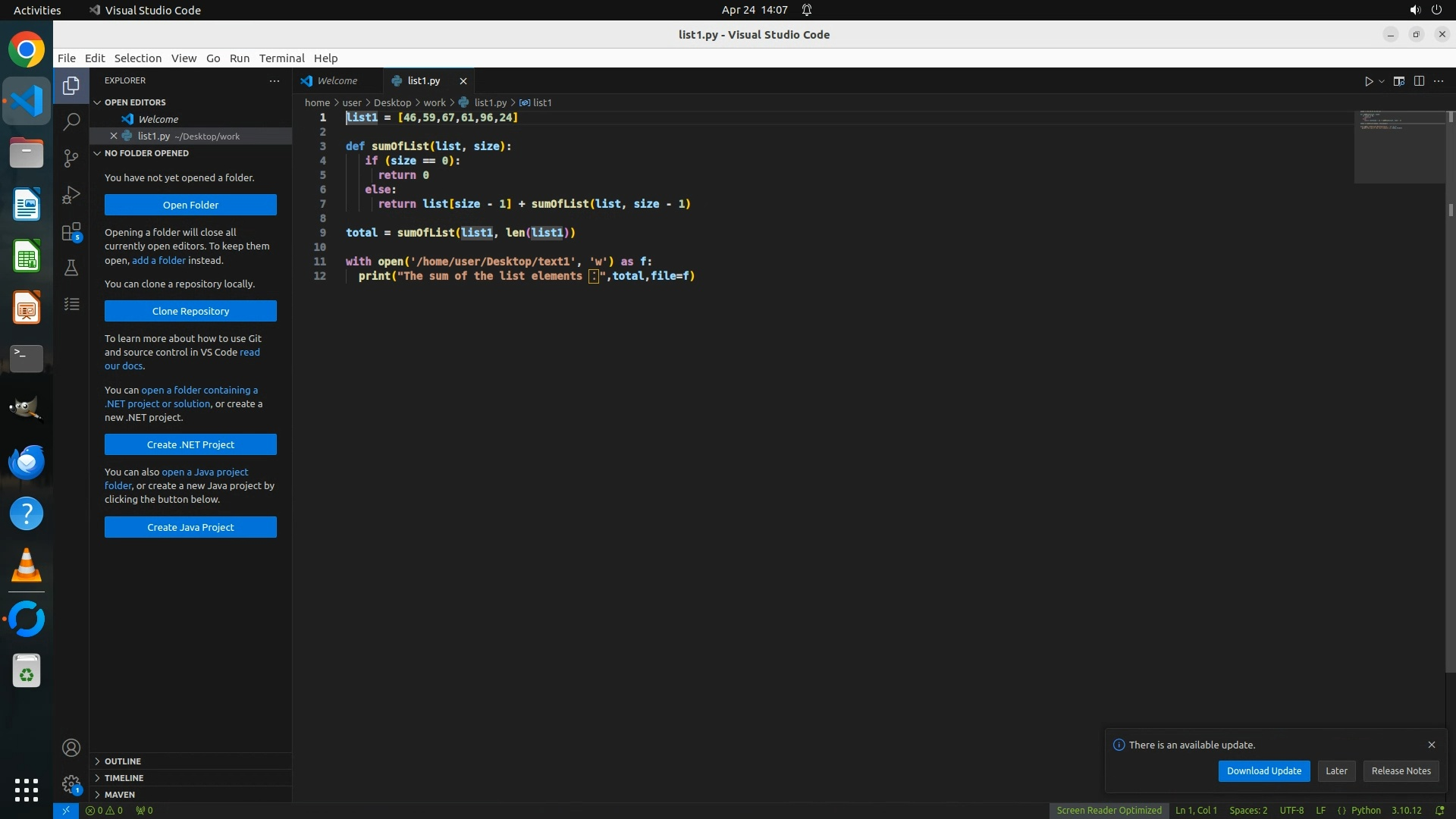The height and width of the screenshot is (819, 1456).
Task: Click the Split Editor Right icon
Action: 1419,81
